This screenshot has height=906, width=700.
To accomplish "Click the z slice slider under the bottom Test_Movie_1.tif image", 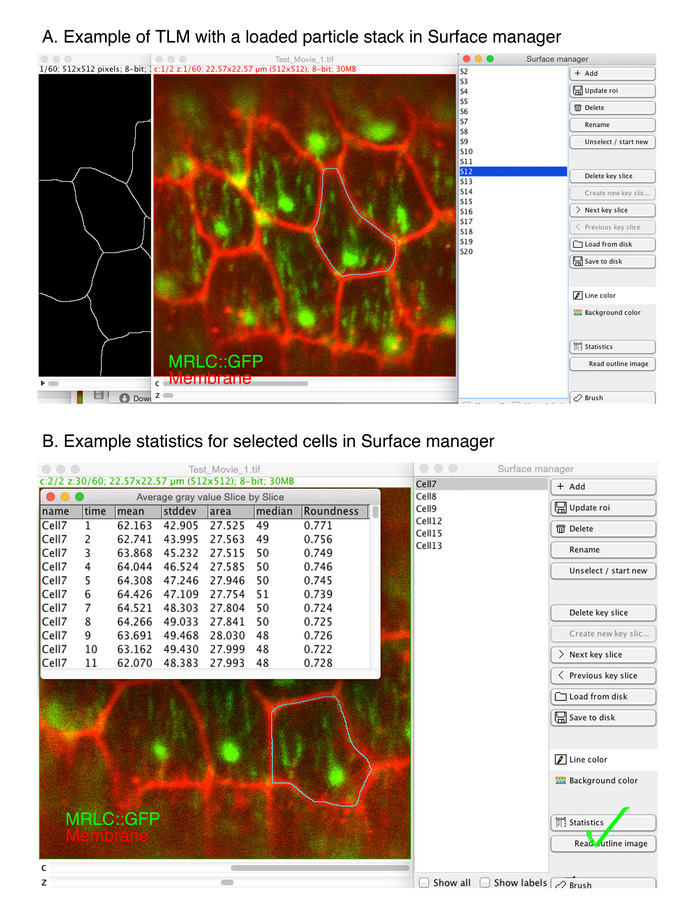I will point(227,883).
